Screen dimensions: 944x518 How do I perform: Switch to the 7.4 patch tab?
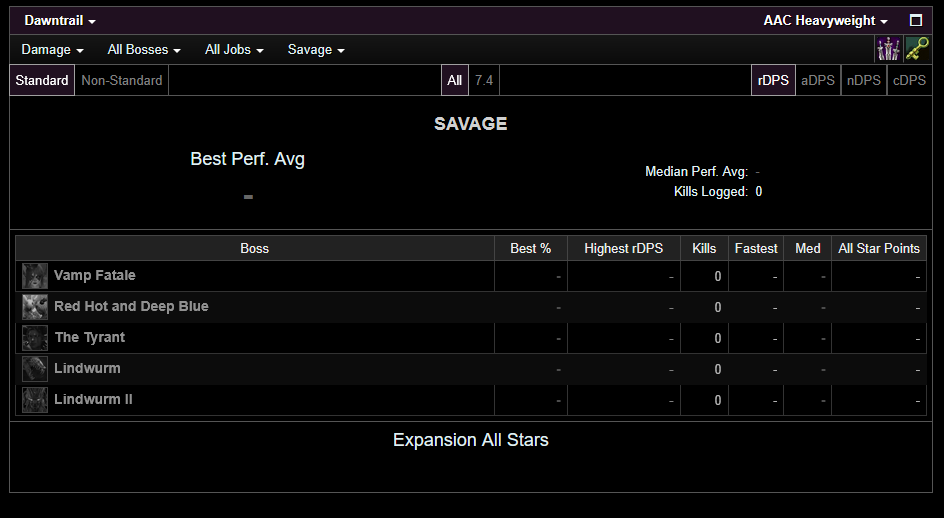pos(483,80)
